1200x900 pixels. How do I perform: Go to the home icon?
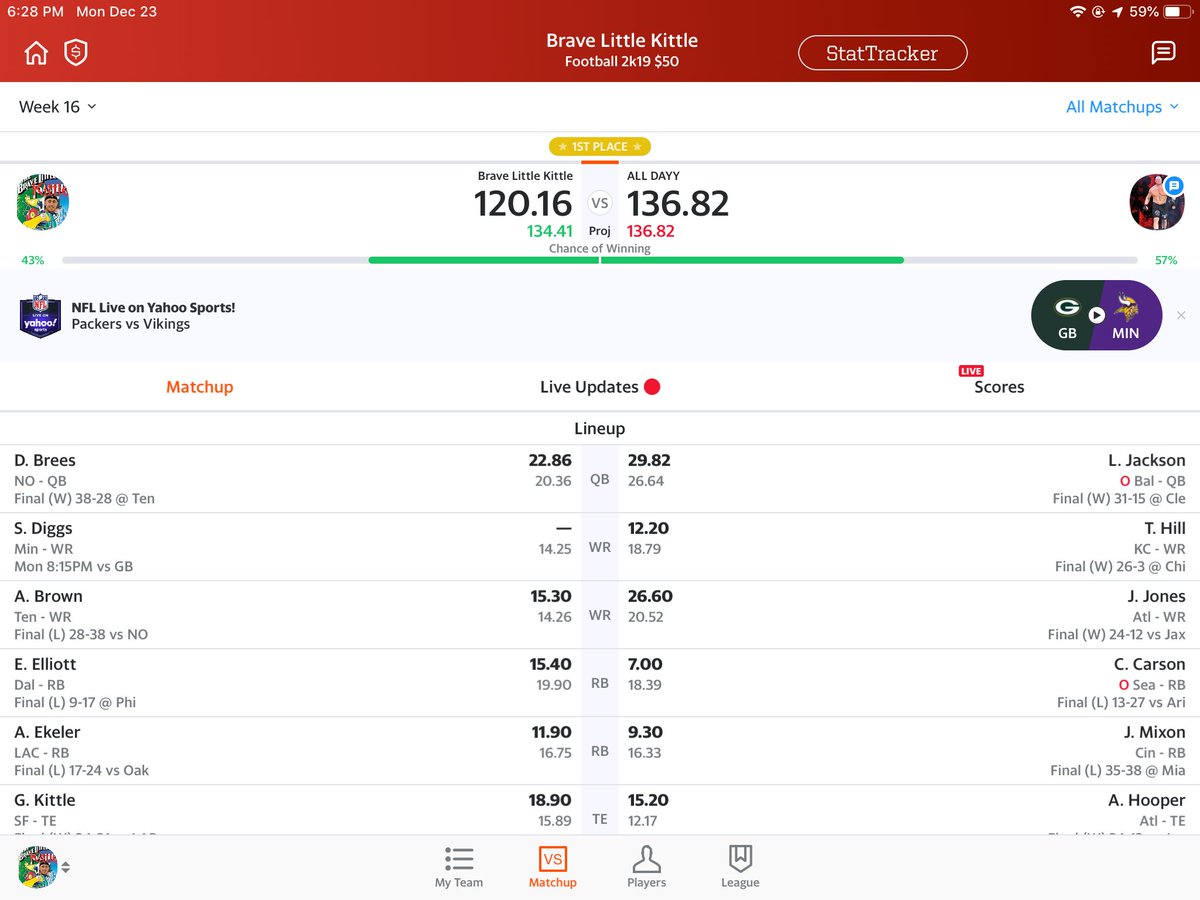click(36, 53)
